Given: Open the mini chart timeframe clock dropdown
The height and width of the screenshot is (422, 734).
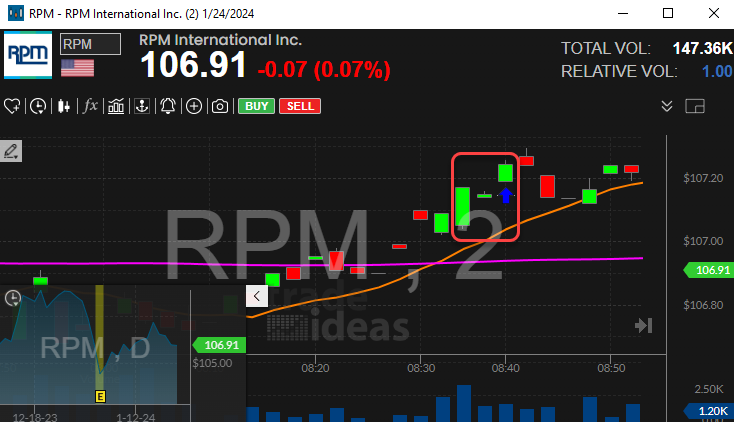Looking at the screenshot, I should tap(13, 298).
